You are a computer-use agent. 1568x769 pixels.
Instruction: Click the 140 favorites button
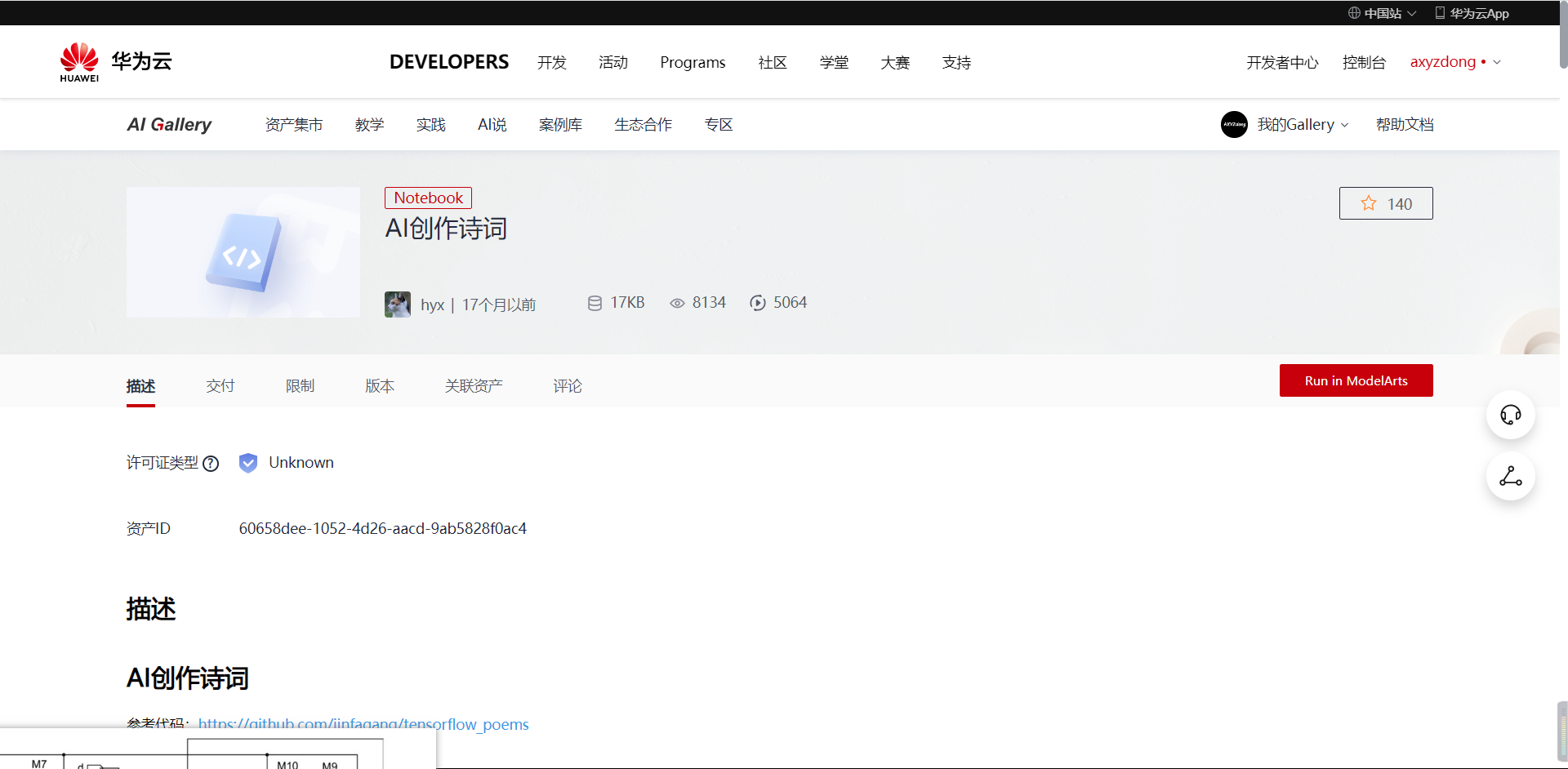pyautogui.click(x=1386, y=203)
